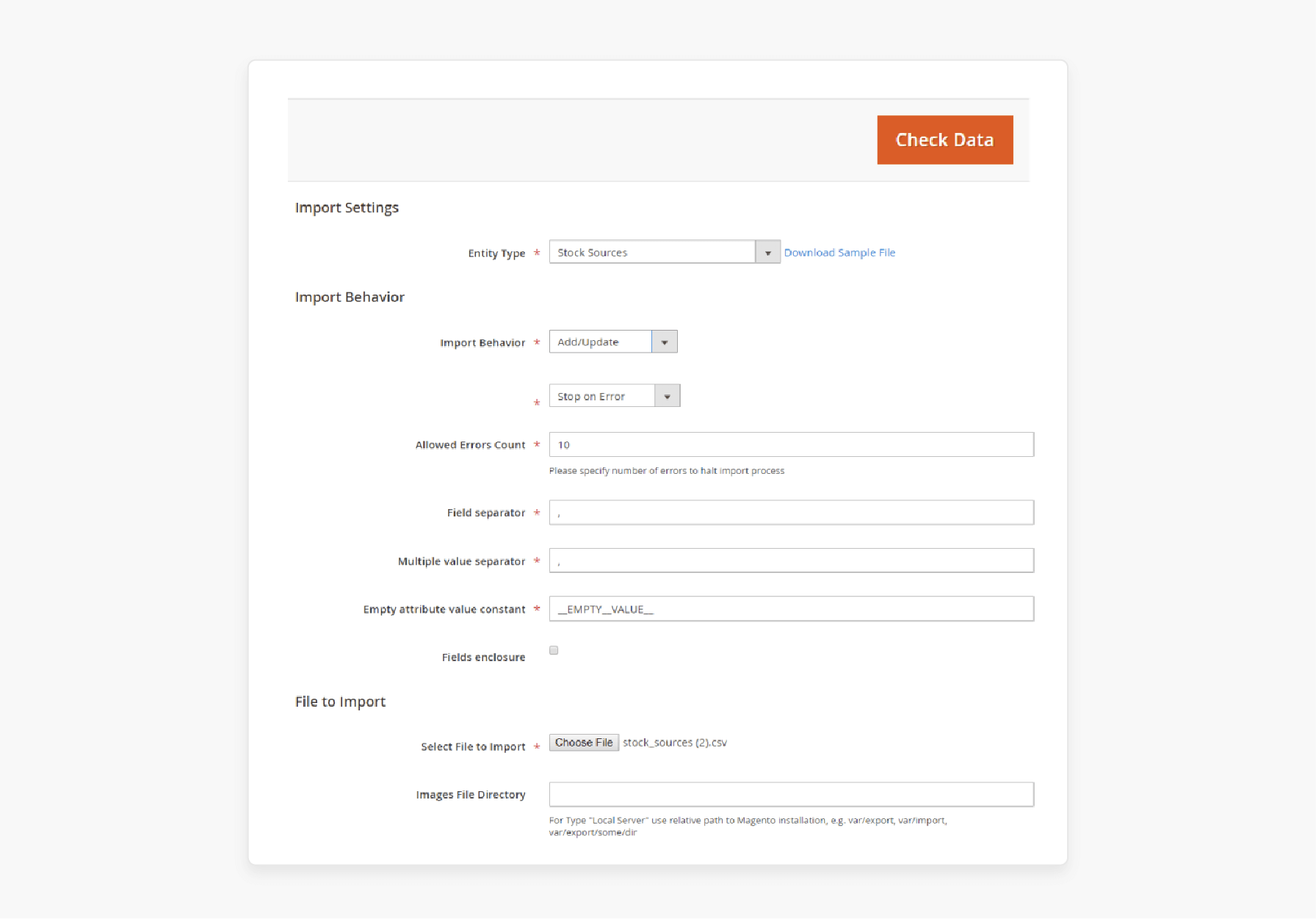Open the Download Sample File link
Screen dimensions: 1316x919
[839, 253]
